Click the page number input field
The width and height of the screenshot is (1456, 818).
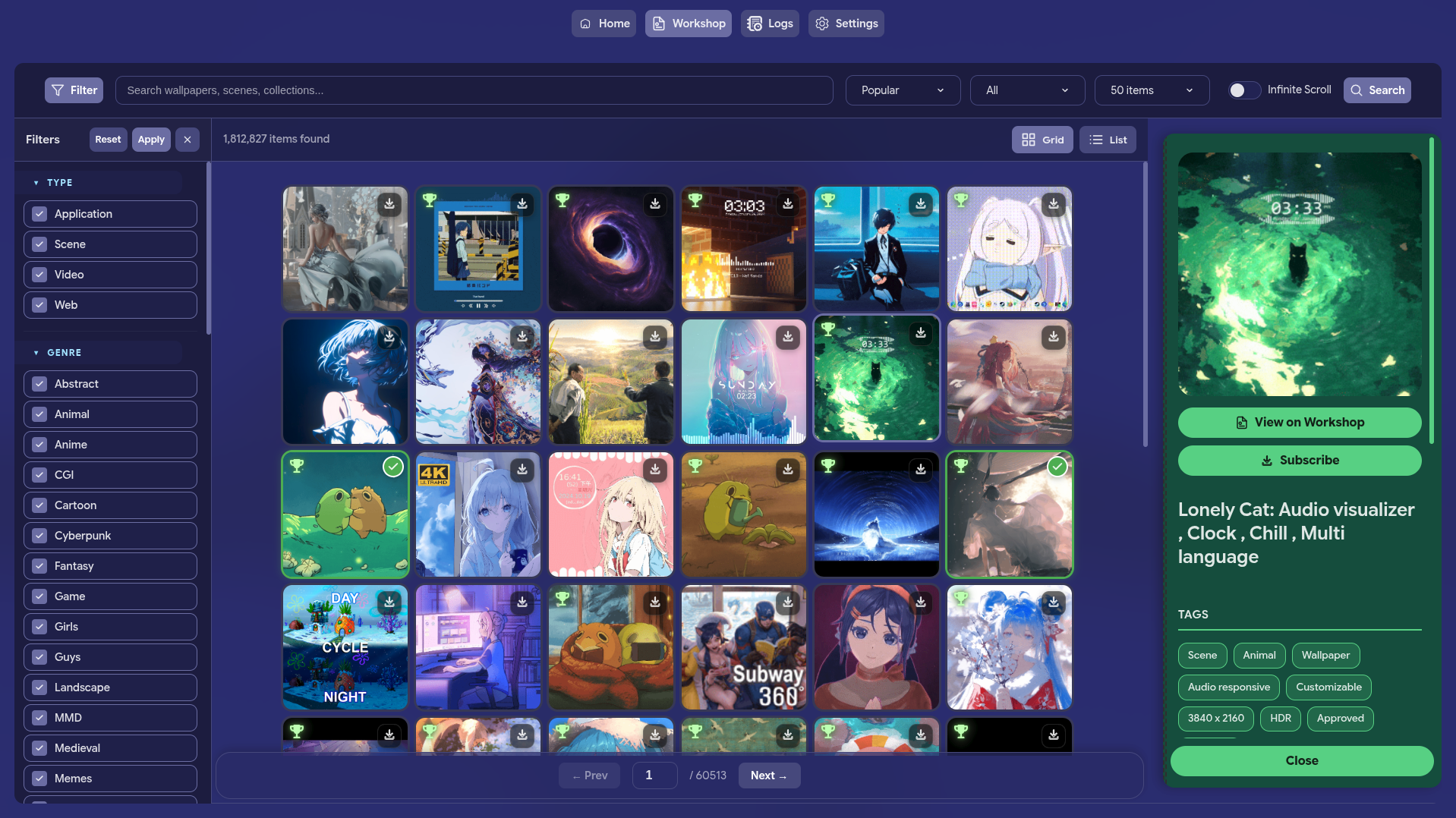(654, 776)
